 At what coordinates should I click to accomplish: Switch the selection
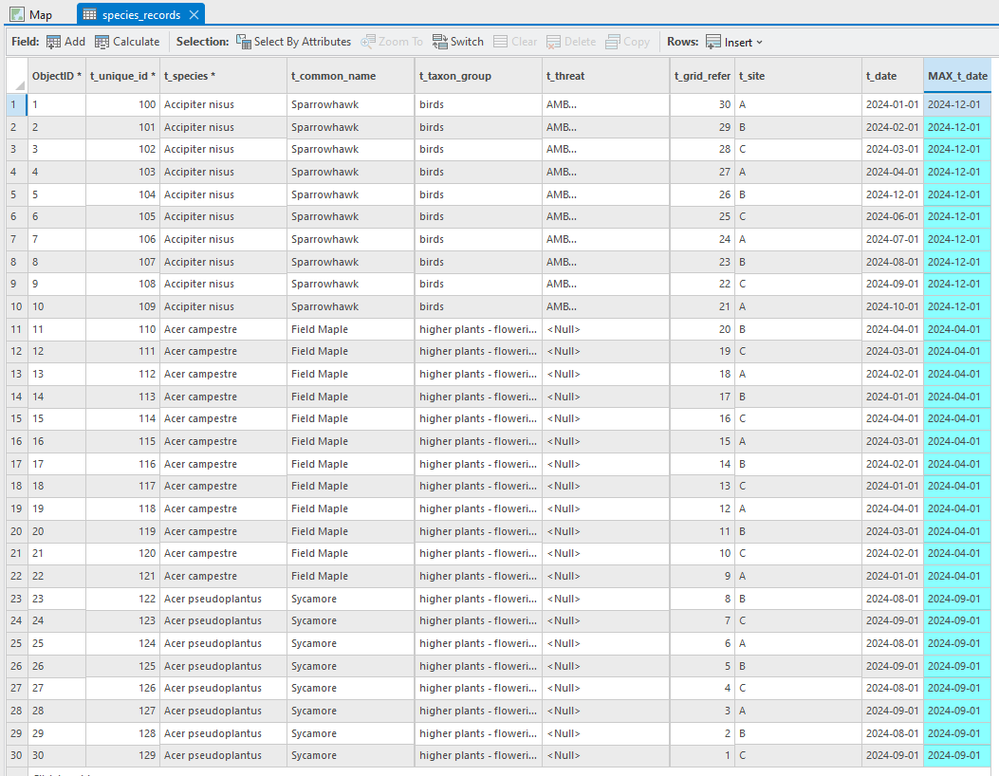457,41
